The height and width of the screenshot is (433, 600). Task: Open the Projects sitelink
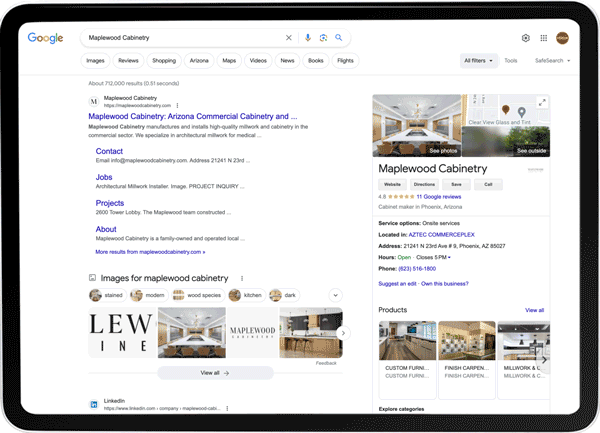(x=110, y=203)
